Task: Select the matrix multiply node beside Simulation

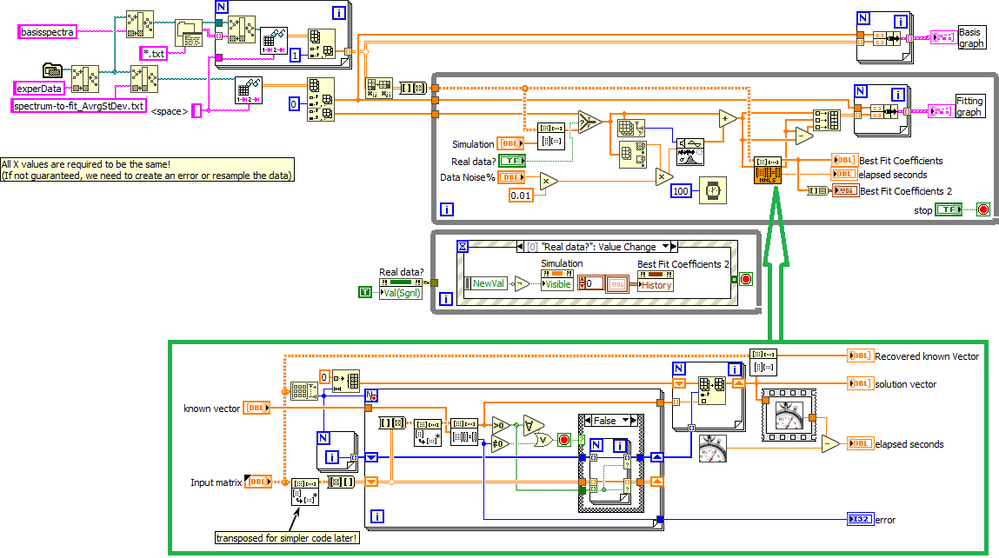Action: pyautogui.click(x=550, y=136)
